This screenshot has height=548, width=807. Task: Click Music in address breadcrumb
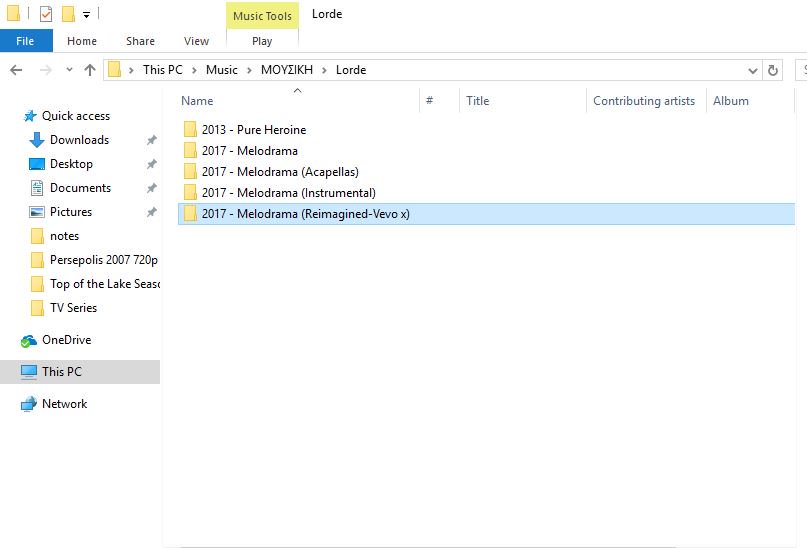coord(222,70)
